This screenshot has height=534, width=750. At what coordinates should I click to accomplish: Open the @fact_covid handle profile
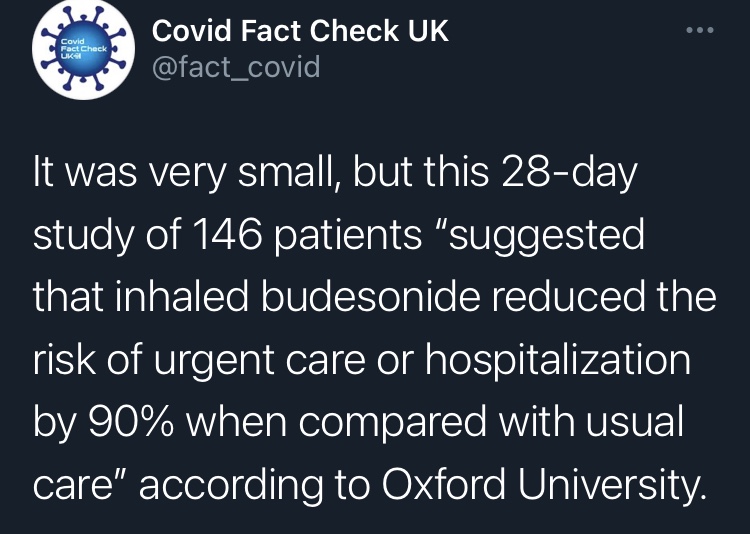coord(236,67)
